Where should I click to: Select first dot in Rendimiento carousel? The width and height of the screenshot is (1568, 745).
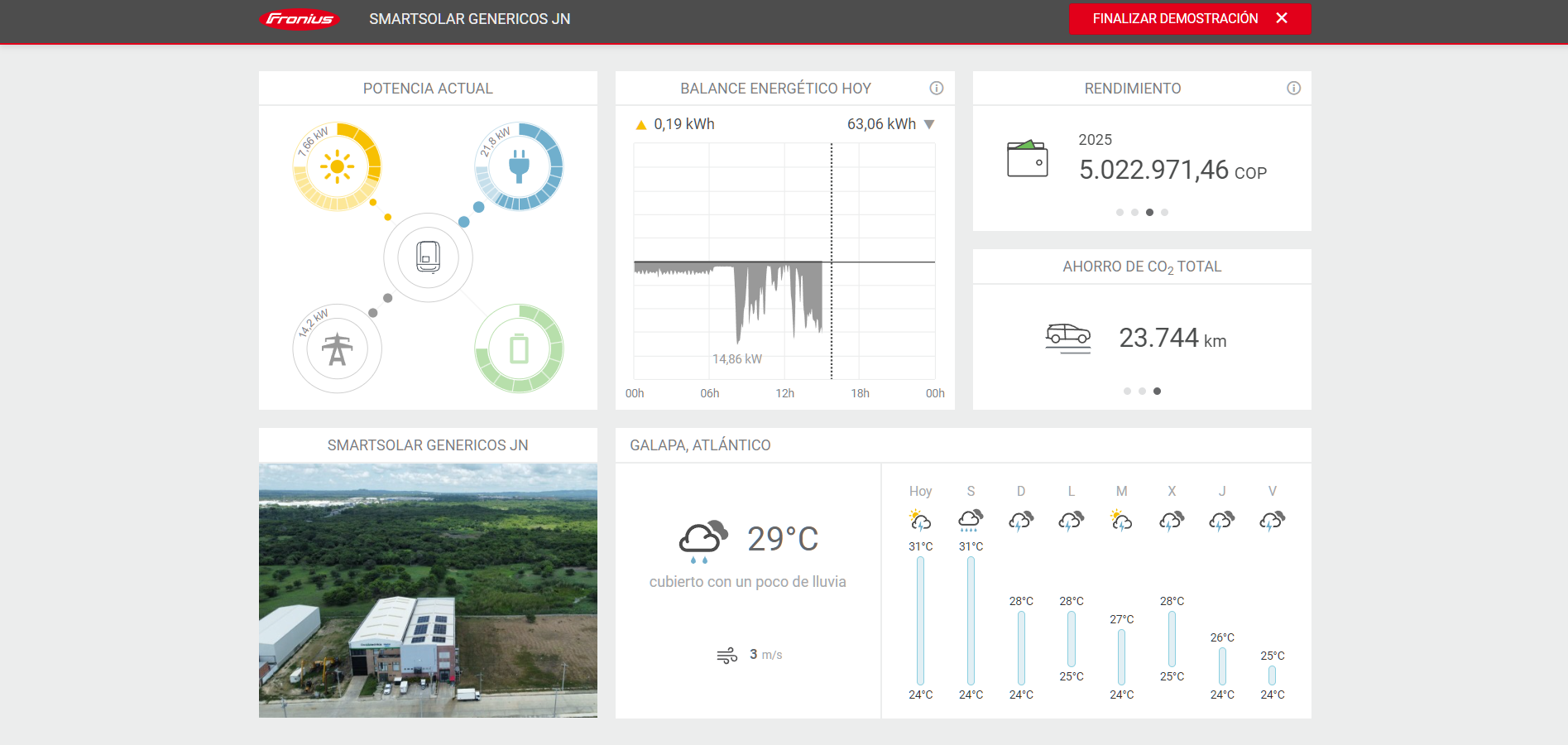1120,213
